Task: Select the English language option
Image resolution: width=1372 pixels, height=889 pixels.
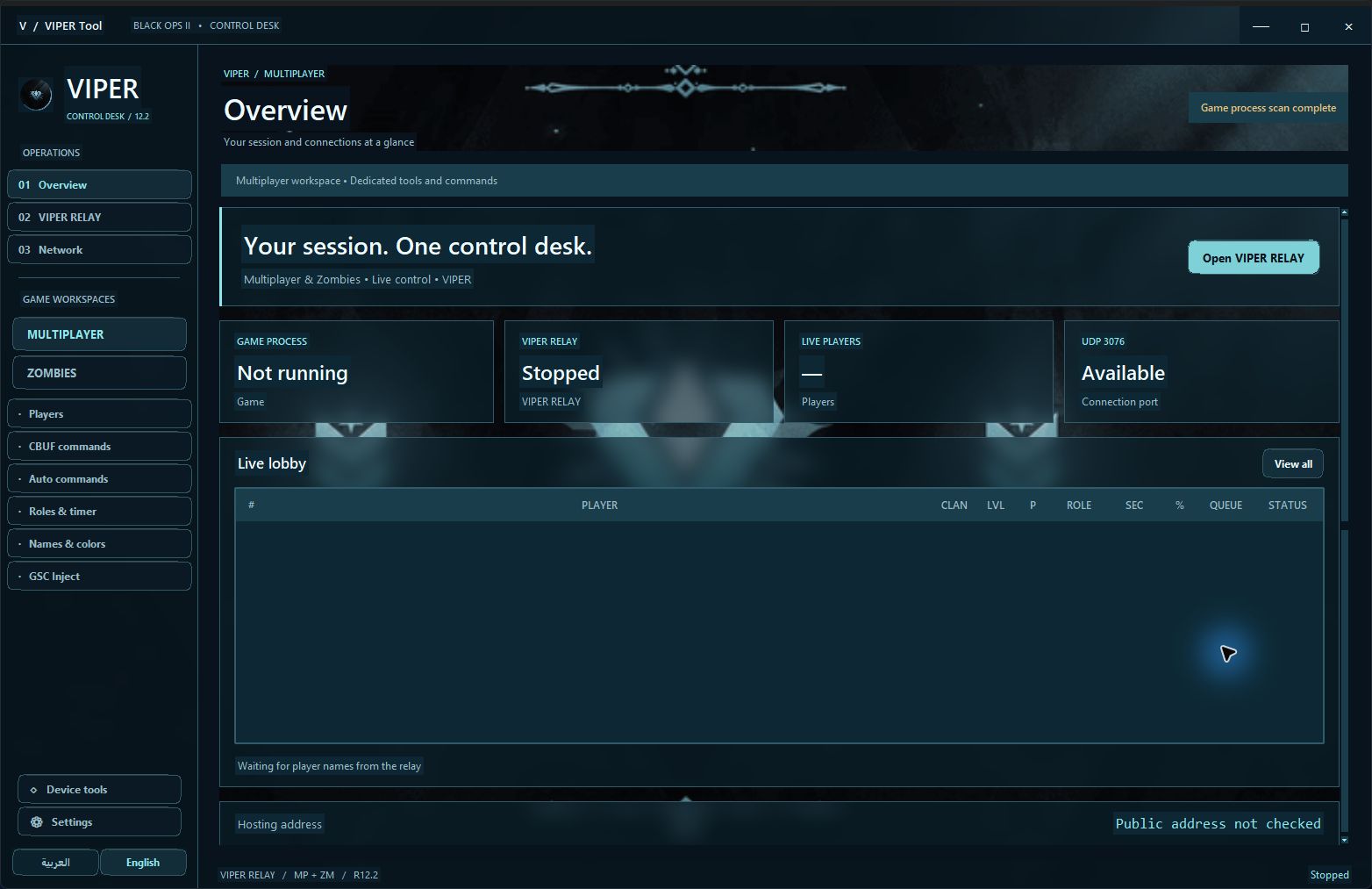Action: click(143, 863)
